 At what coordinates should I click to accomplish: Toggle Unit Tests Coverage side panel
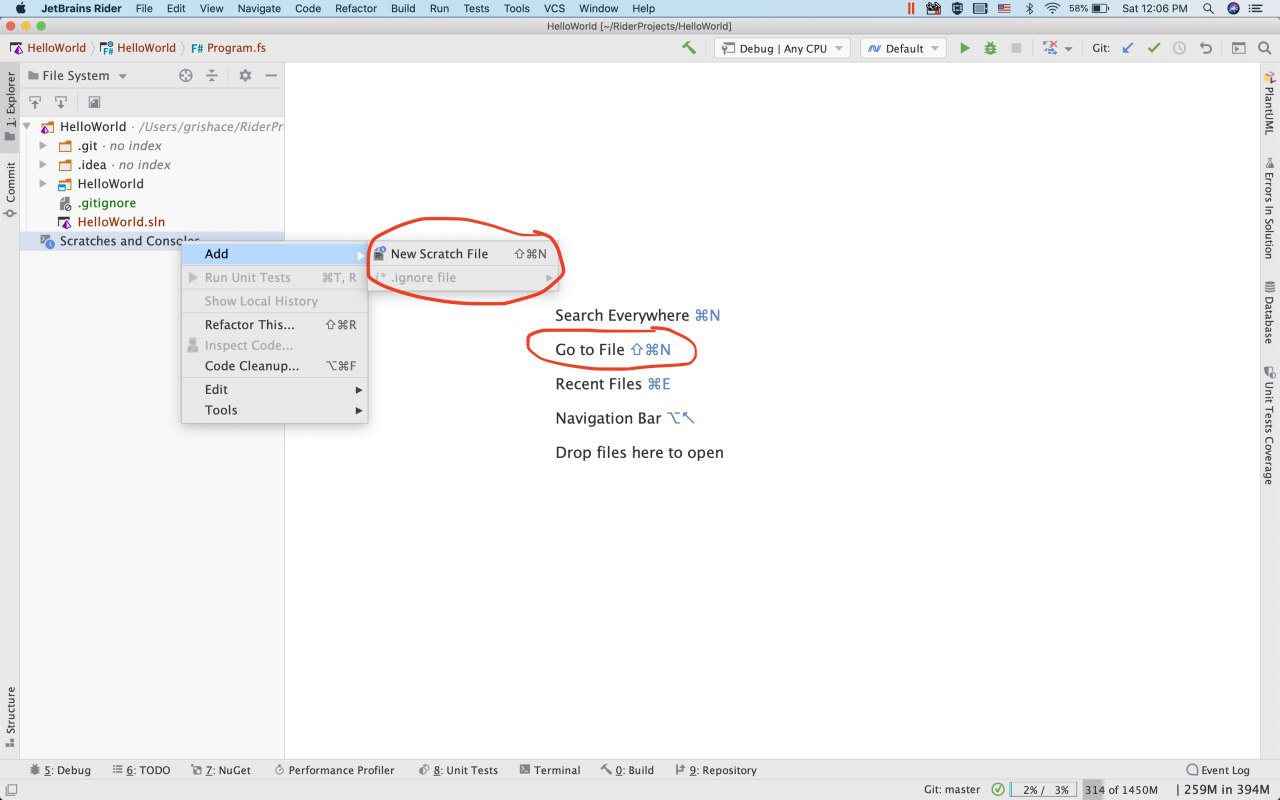(1269, 426)
